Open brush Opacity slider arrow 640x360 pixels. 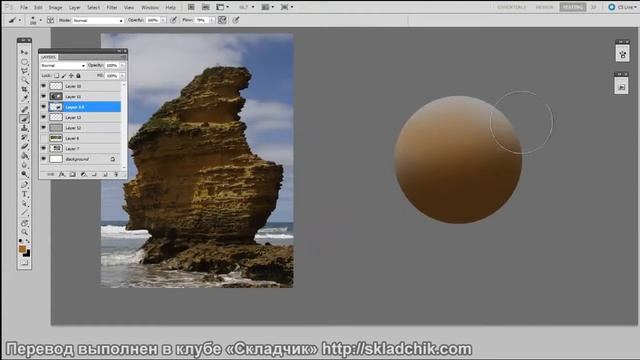tap(163, 20)
